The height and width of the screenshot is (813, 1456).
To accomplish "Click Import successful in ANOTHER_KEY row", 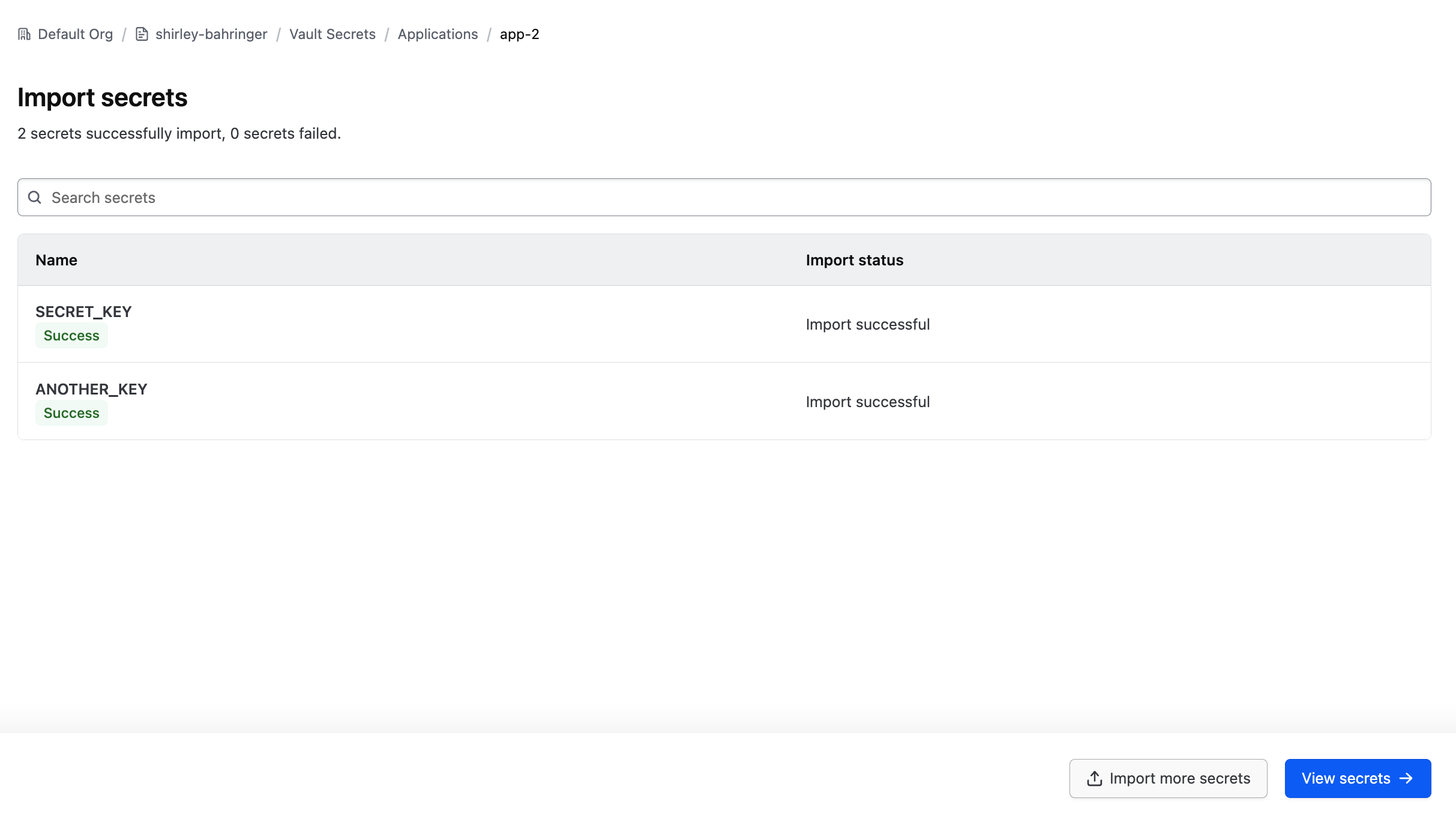I will click(x=868, y=402).
